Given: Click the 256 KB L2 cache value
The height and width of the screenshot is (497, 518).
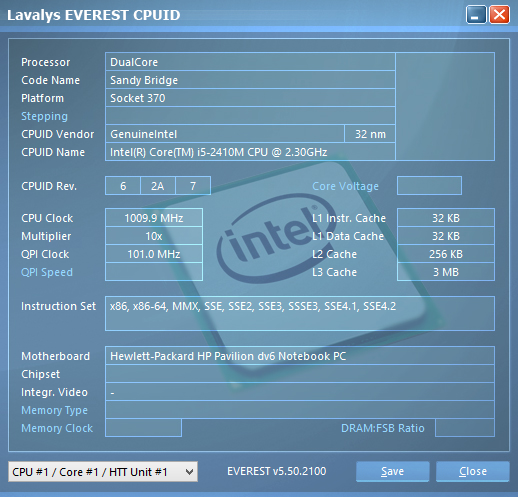Looking at the screenshot, I should [446, 254].
